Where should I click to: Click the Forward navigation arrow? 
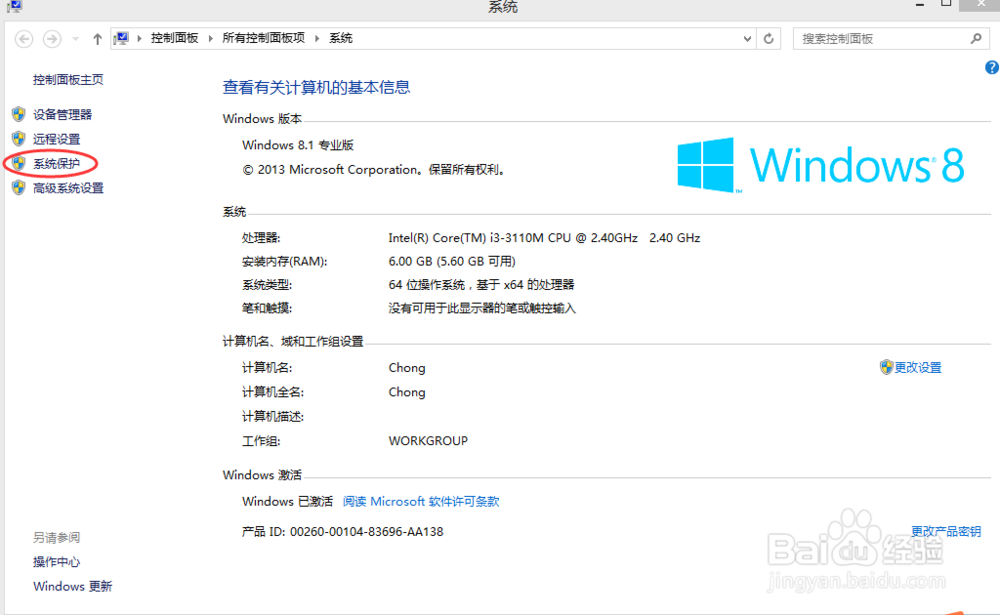(x=52, y=39)
